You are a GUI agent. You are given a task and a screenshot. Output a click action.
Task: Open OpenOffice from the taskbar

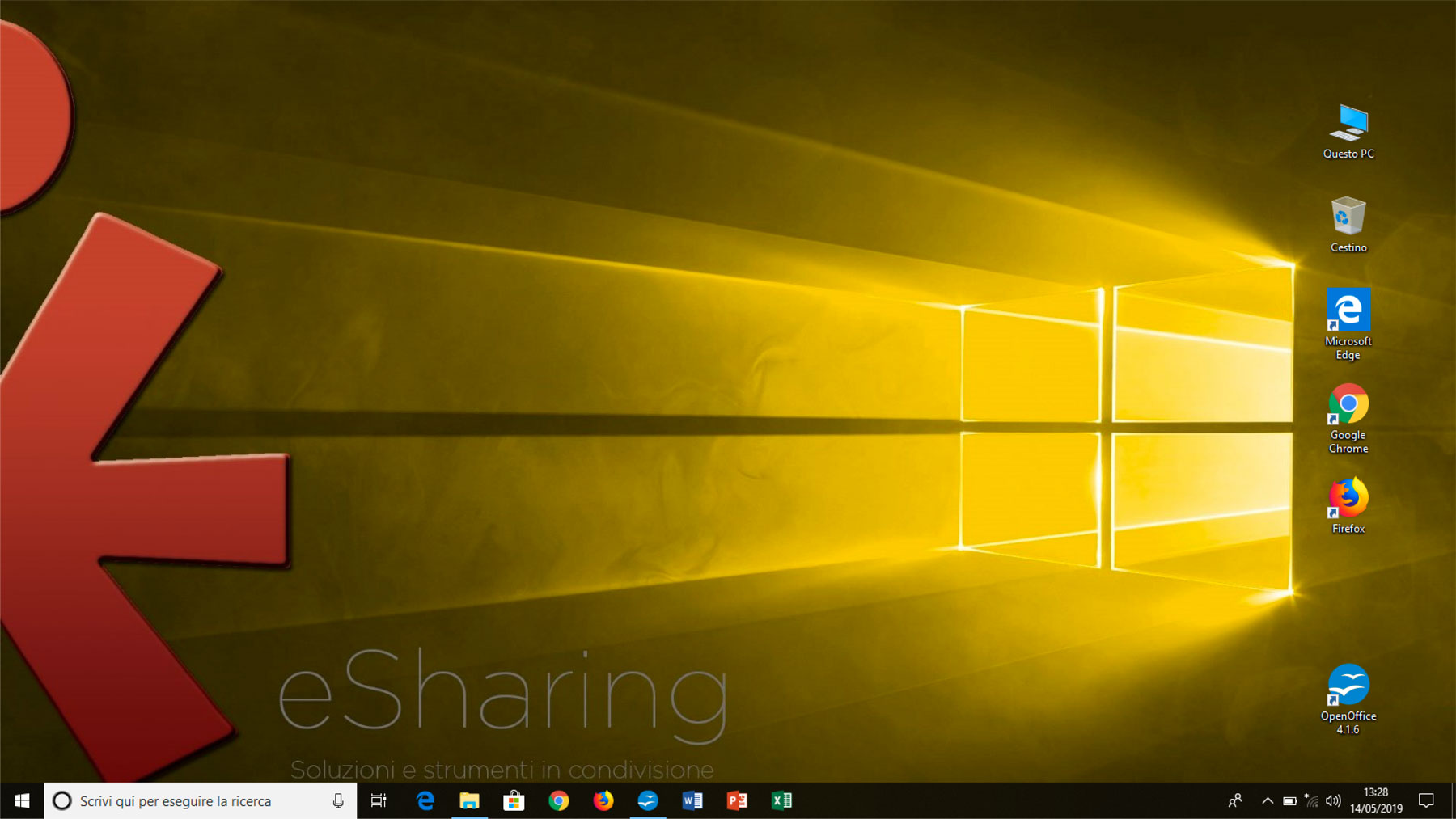click(647, 801)
